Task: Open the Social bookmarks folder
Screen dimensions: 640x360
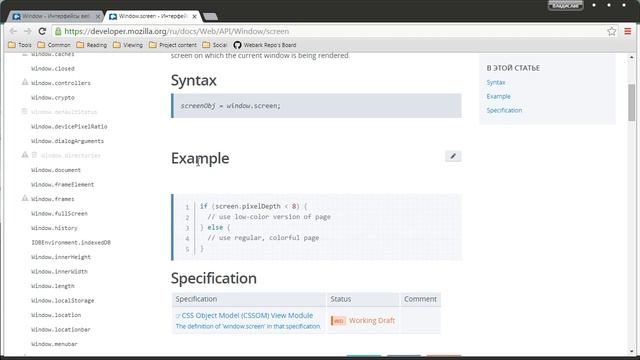Action: click(215, 45)
